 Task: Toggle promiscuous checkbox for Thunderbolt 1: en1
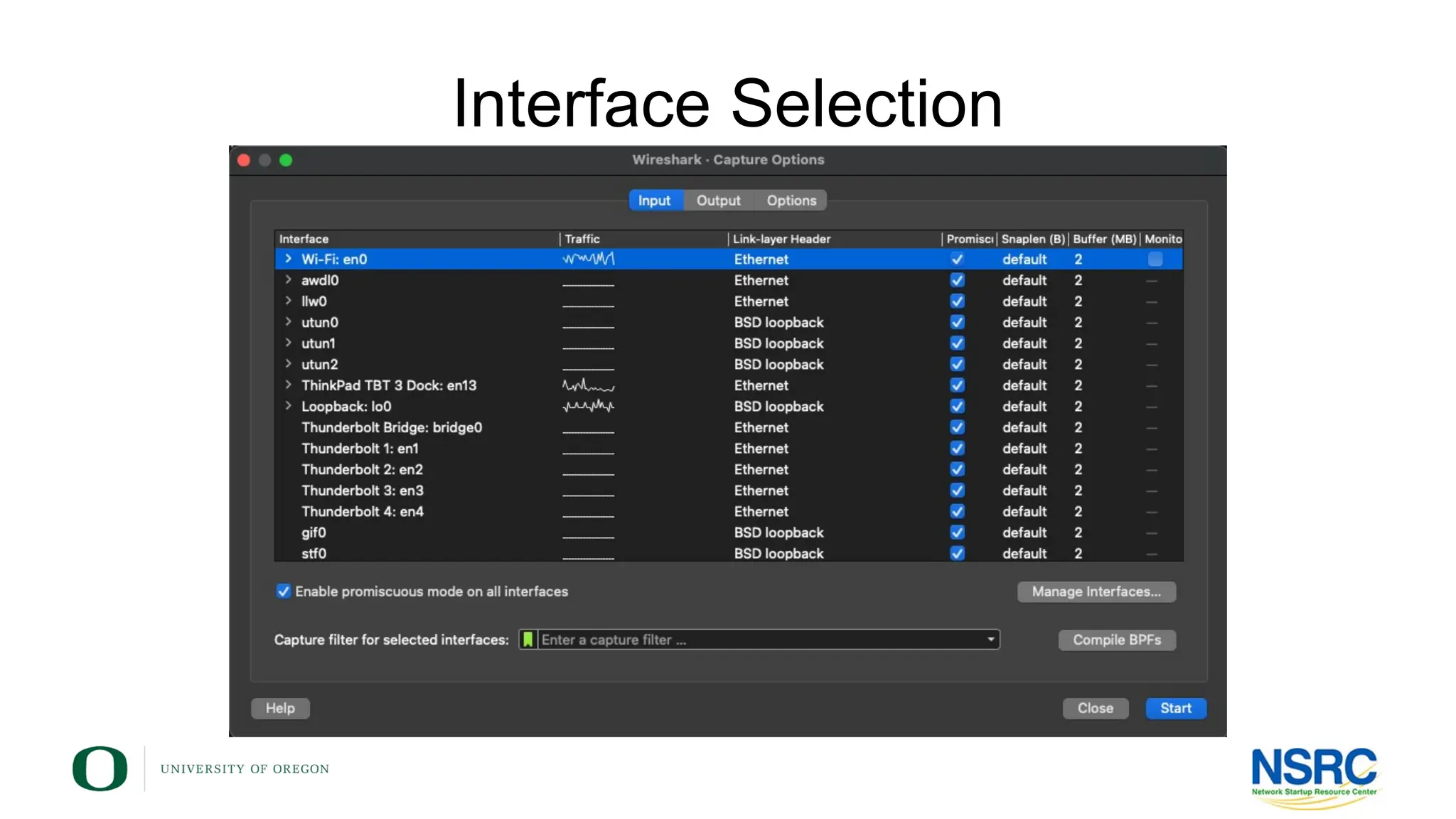tap(958, 449)
